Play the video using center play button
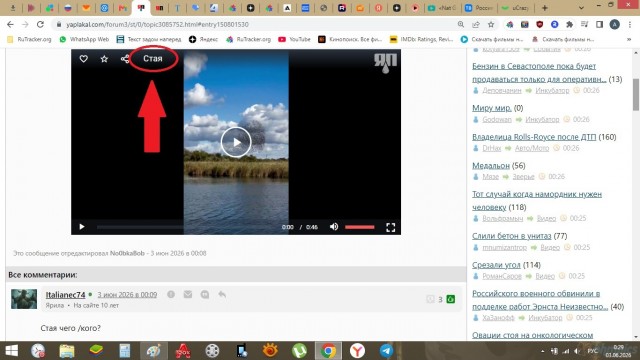The width and height of the screenshot is (640, 360). click(236, 142)
